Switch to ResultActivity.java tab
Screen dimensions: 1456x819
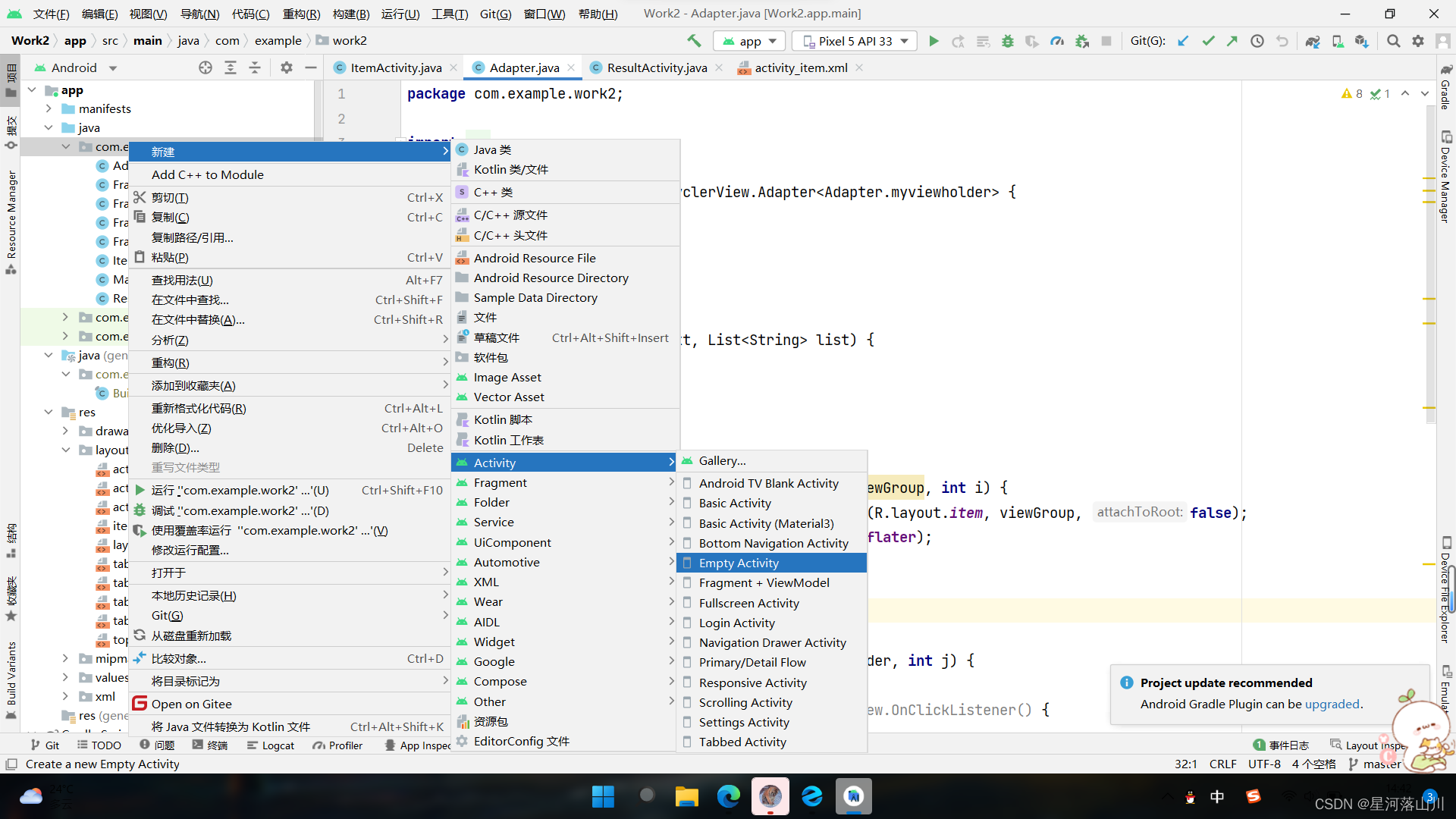coord(656,67)
